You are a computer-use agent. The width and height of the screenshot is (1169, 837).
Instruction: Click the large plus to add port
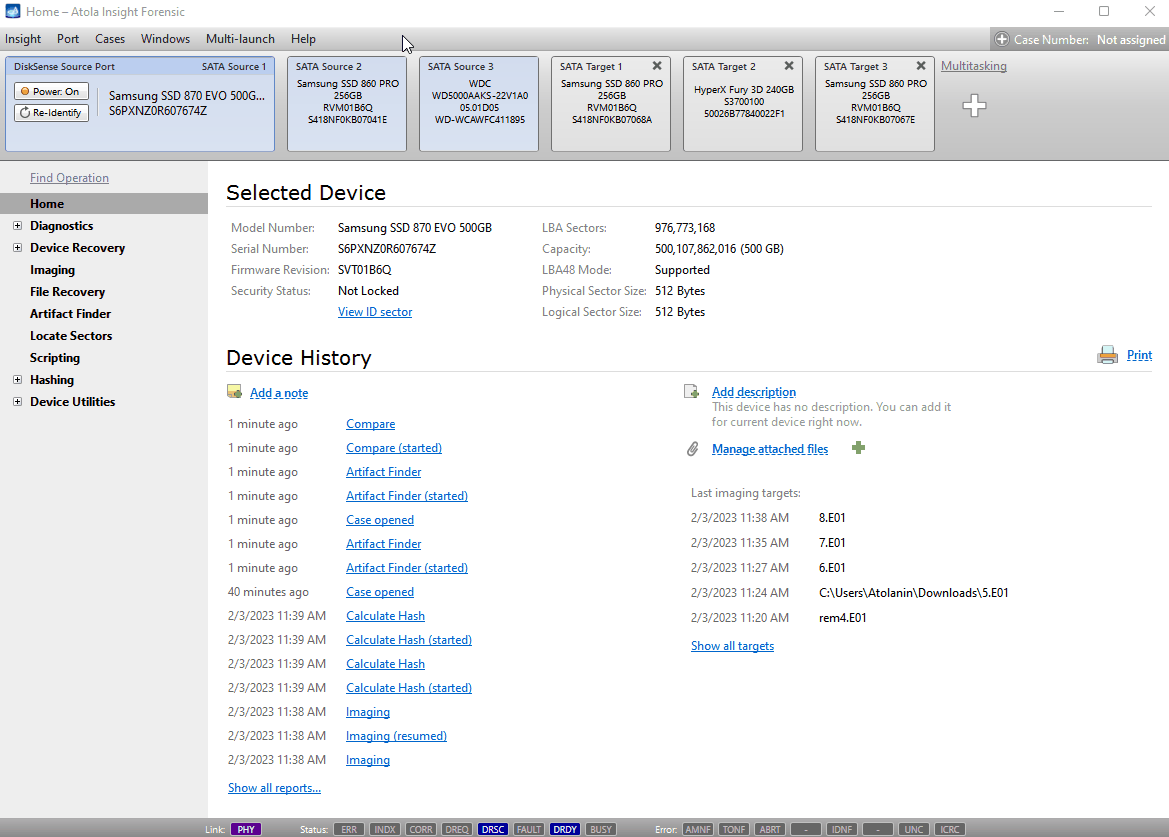click(974, 105)
